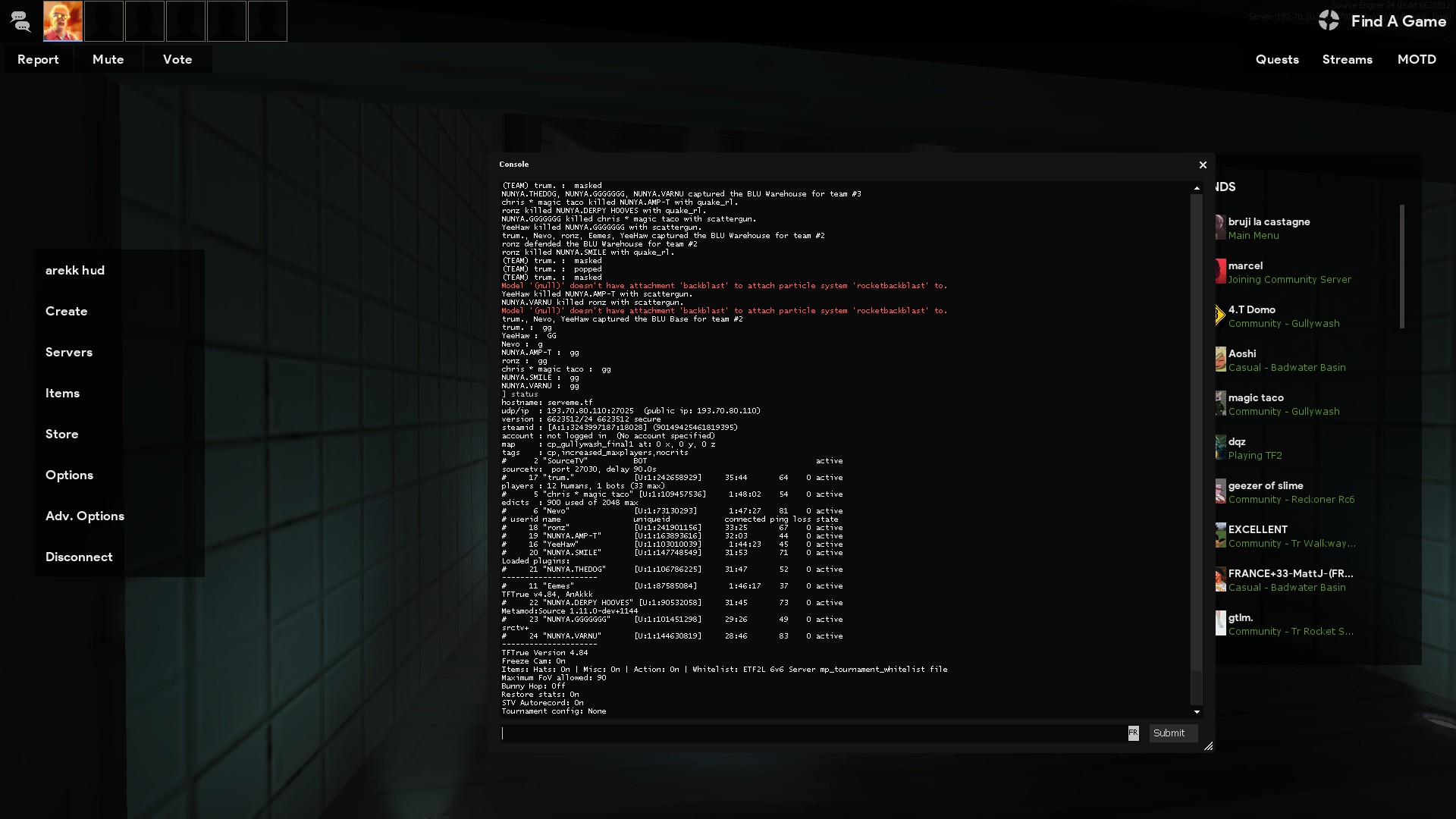1456x819 pixels.
Task: Open Adv. Options menu item
Action: pyautogui.click(x=85, y=516)
